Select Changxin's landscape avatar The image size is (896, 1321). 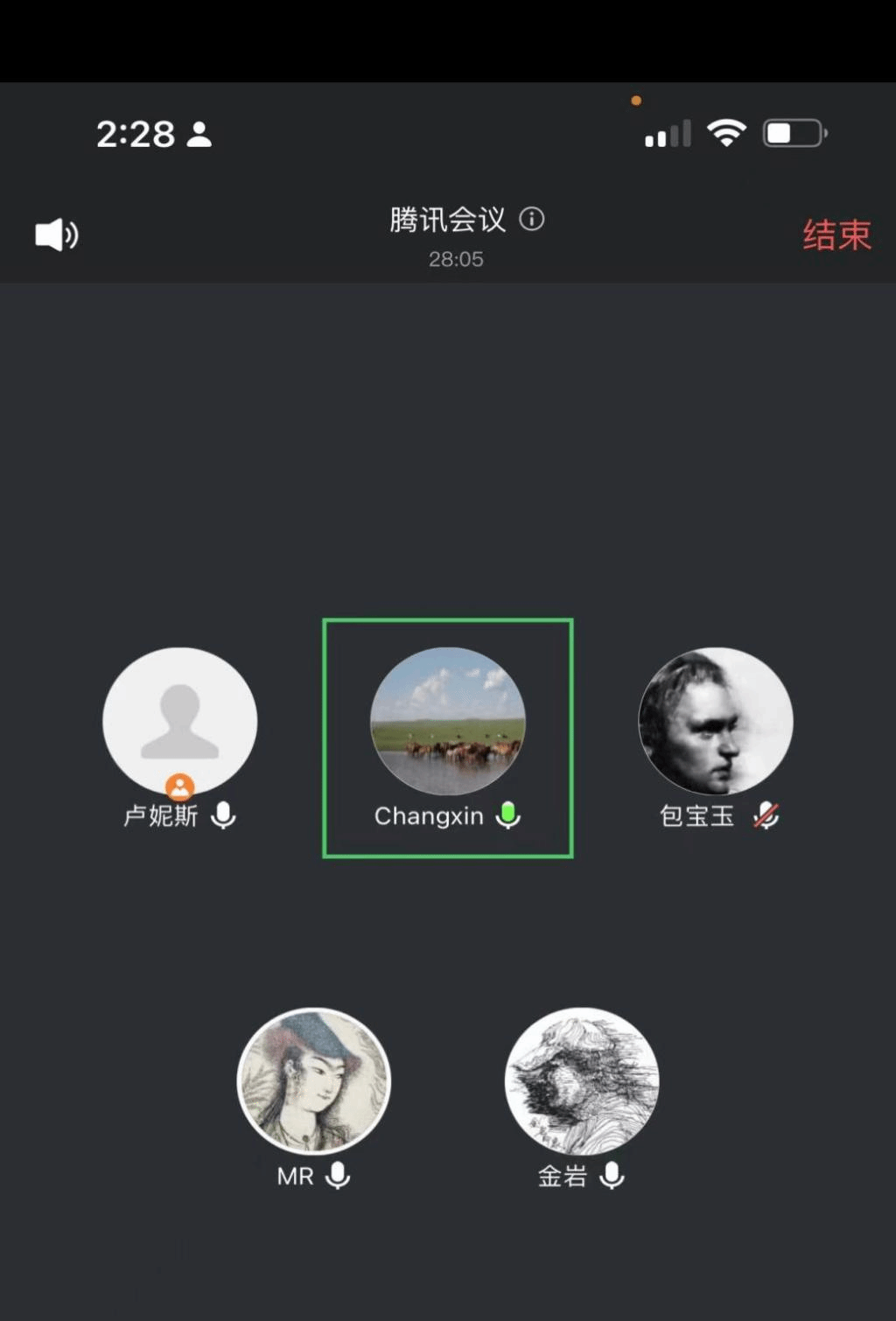[x=448, y=721]
